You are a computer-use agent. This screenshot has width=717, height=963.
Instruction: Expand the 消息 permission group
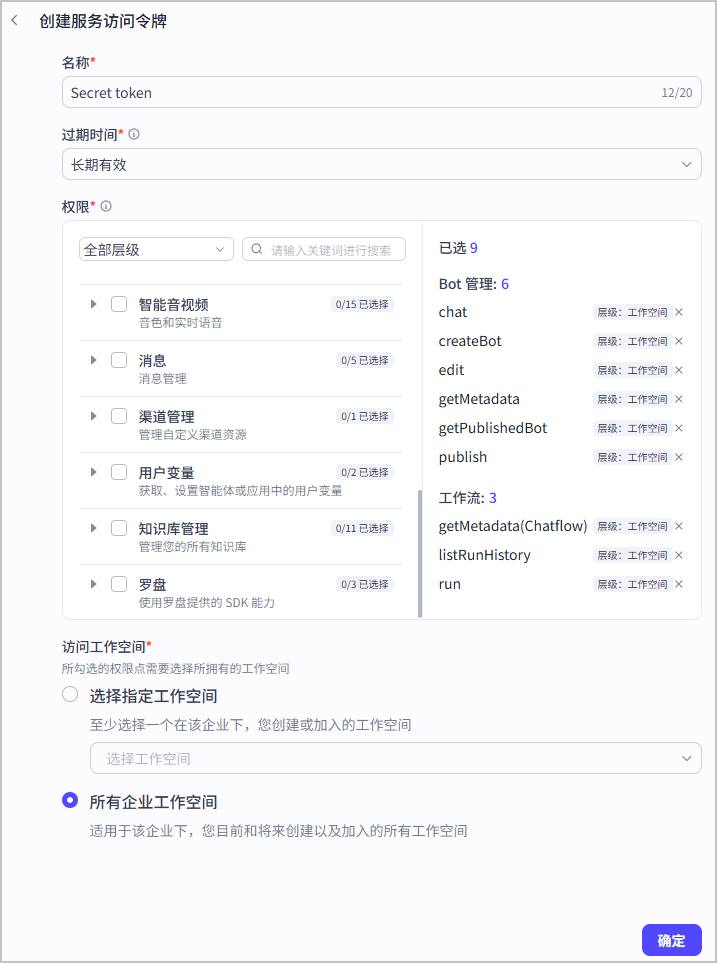coord(93,360)
